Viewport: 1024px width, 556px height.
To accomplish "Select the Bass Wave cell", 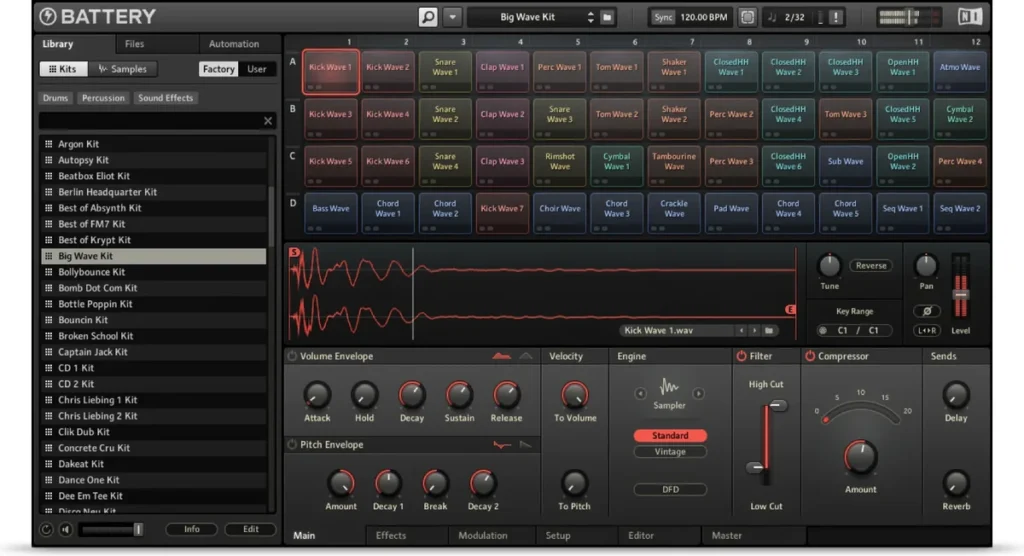I will pos(330,213).
